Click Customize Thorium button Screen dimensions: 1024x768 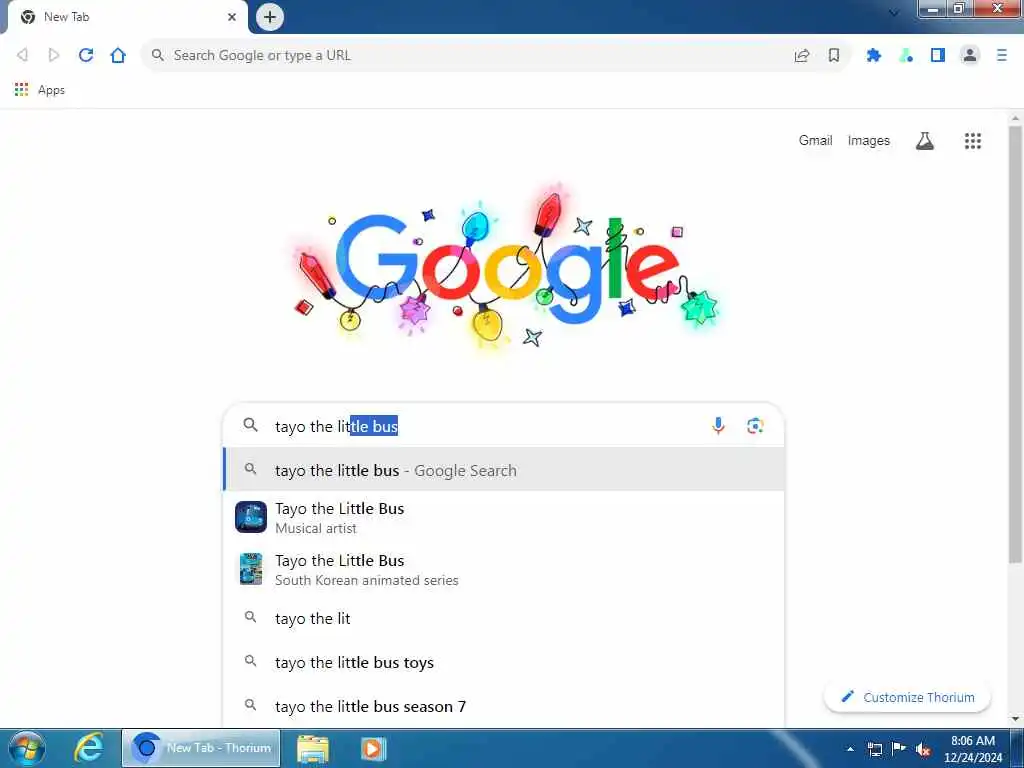(x=907, y=697)
